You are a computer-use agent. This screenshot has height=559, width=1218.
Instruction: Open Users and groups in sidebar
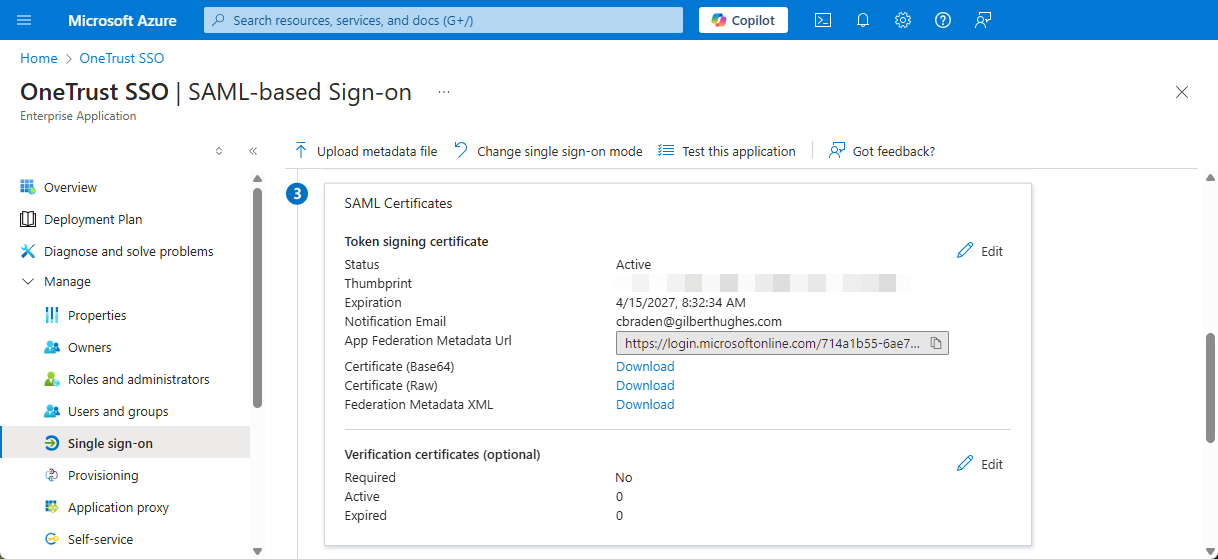click(x=118, y=411)
